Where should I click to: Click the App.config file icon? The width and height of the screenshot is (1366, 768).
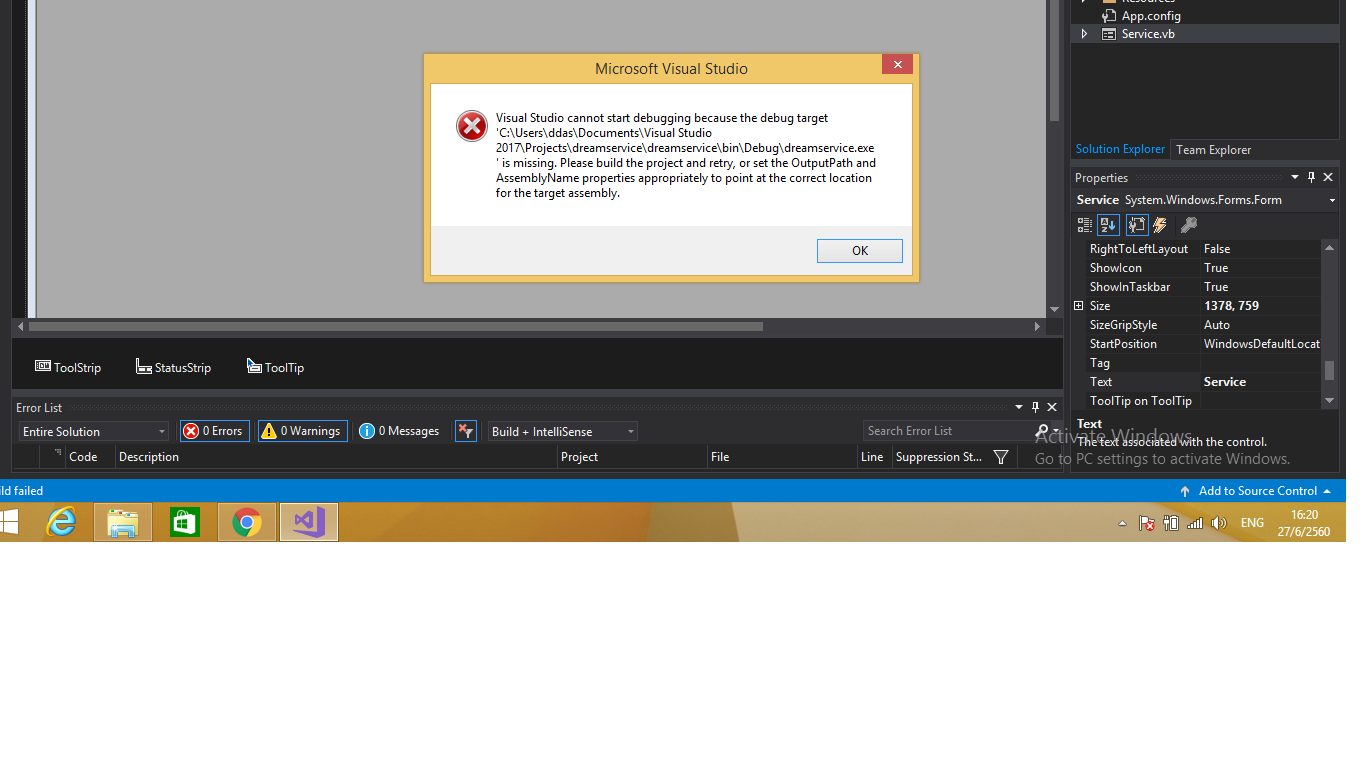[x=1108, y=16]
